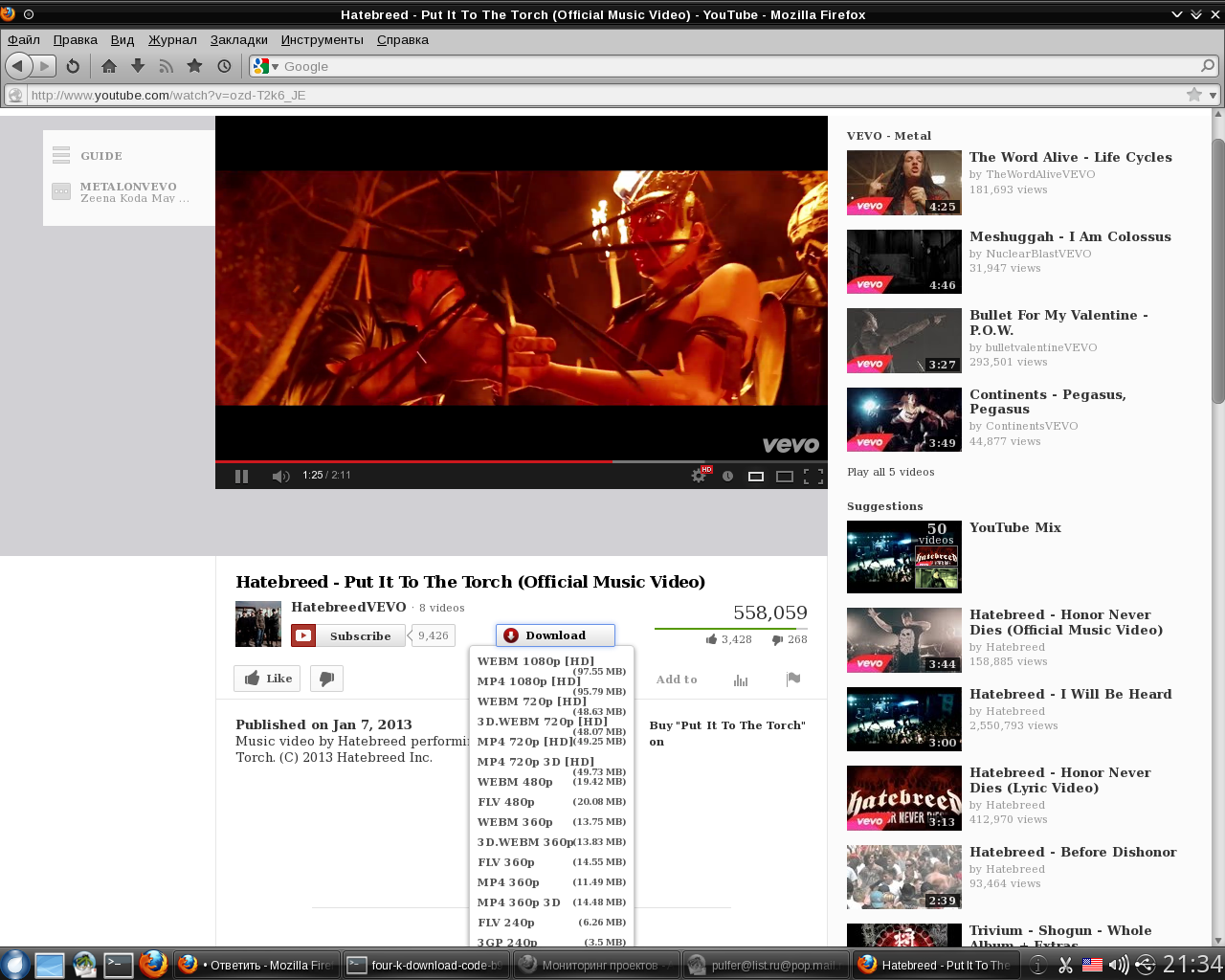The width and height of the screenshot is (1225, 980).
Task: Subscribe to HatebreedVEVO
Action: click(348, 635)
